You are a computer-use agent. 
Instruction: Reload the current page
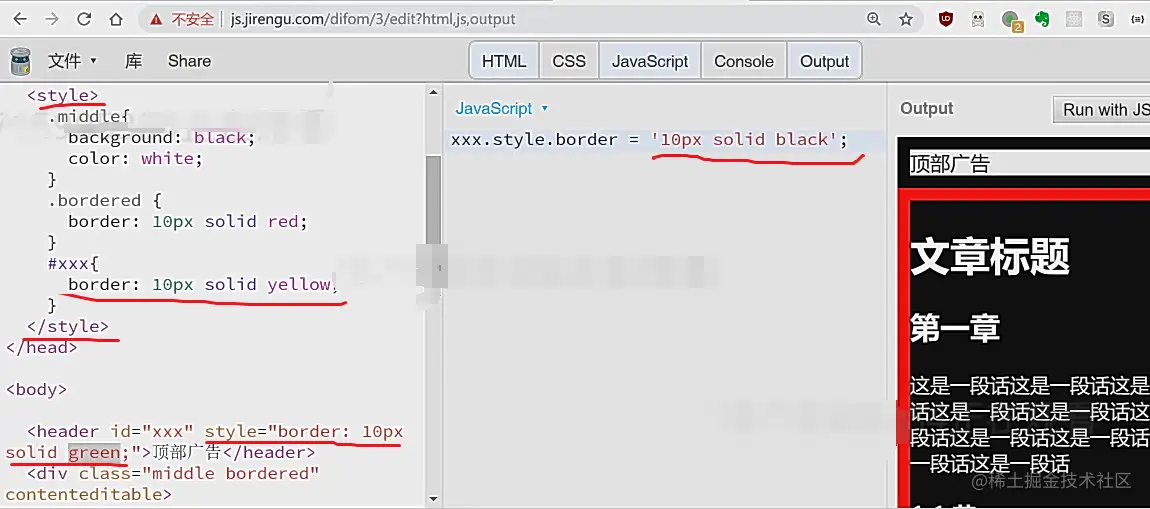point(84,19)
